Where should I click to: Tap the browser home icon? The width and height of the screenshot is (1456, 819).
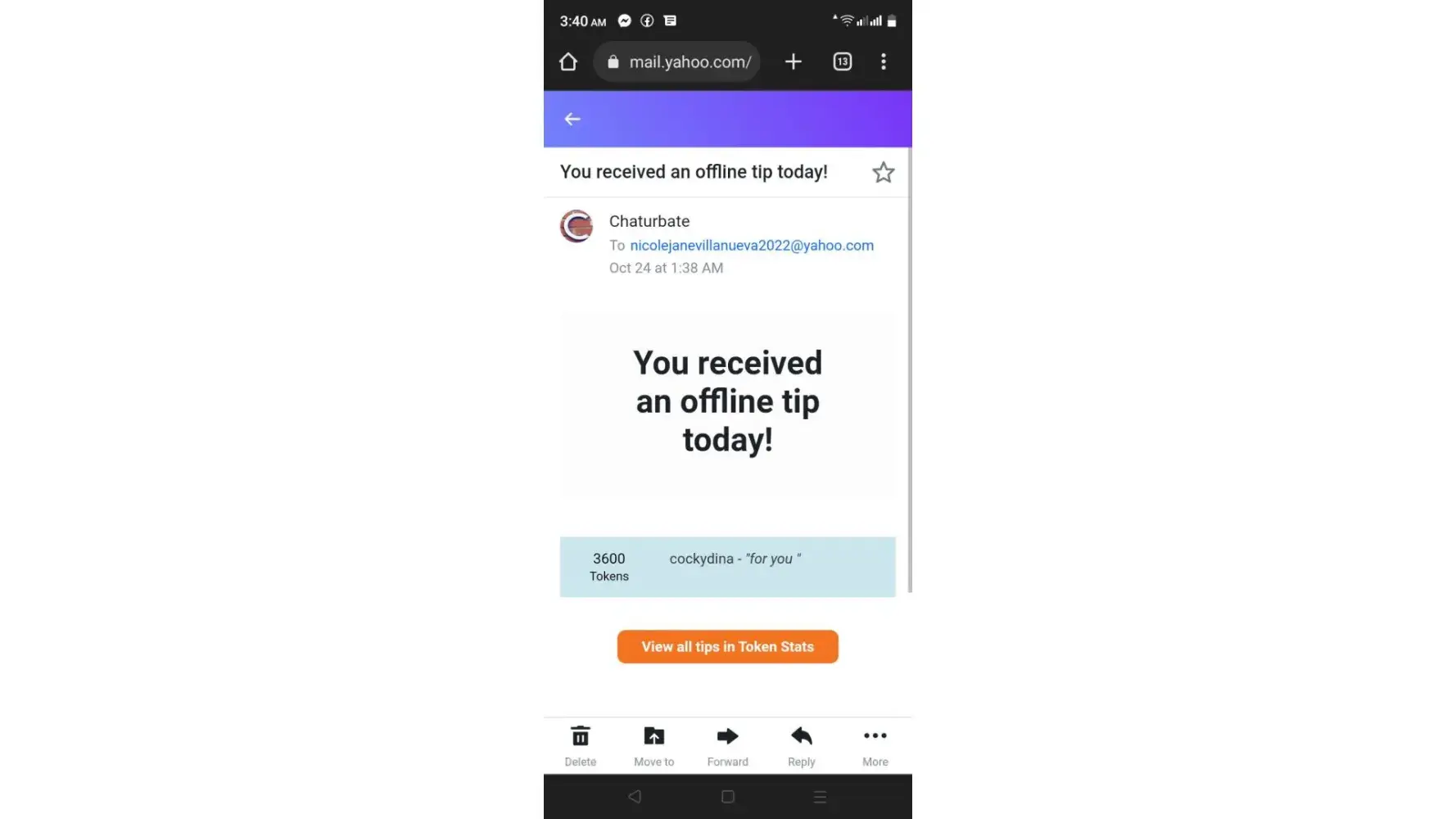point(568,62)
